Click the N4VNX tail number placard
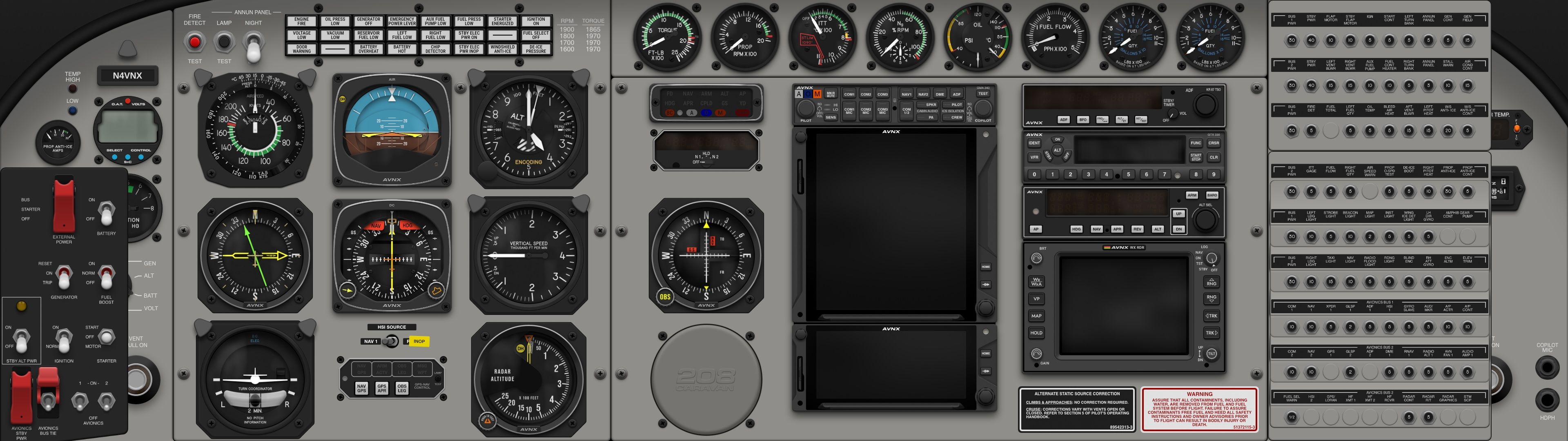The image size is (1568, 441). pyautogui.click(x=127, y=76)
